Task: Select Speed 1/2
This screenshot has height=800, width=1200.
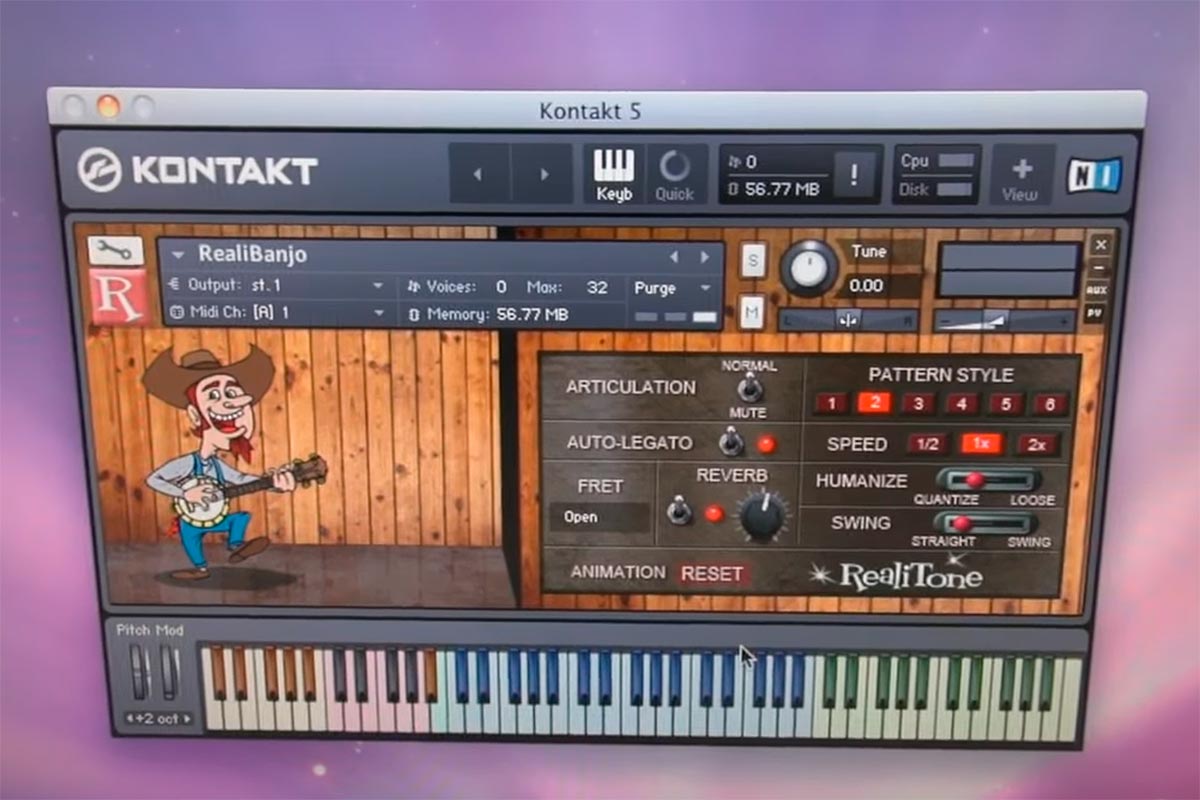Action: (x=927, y=444)
